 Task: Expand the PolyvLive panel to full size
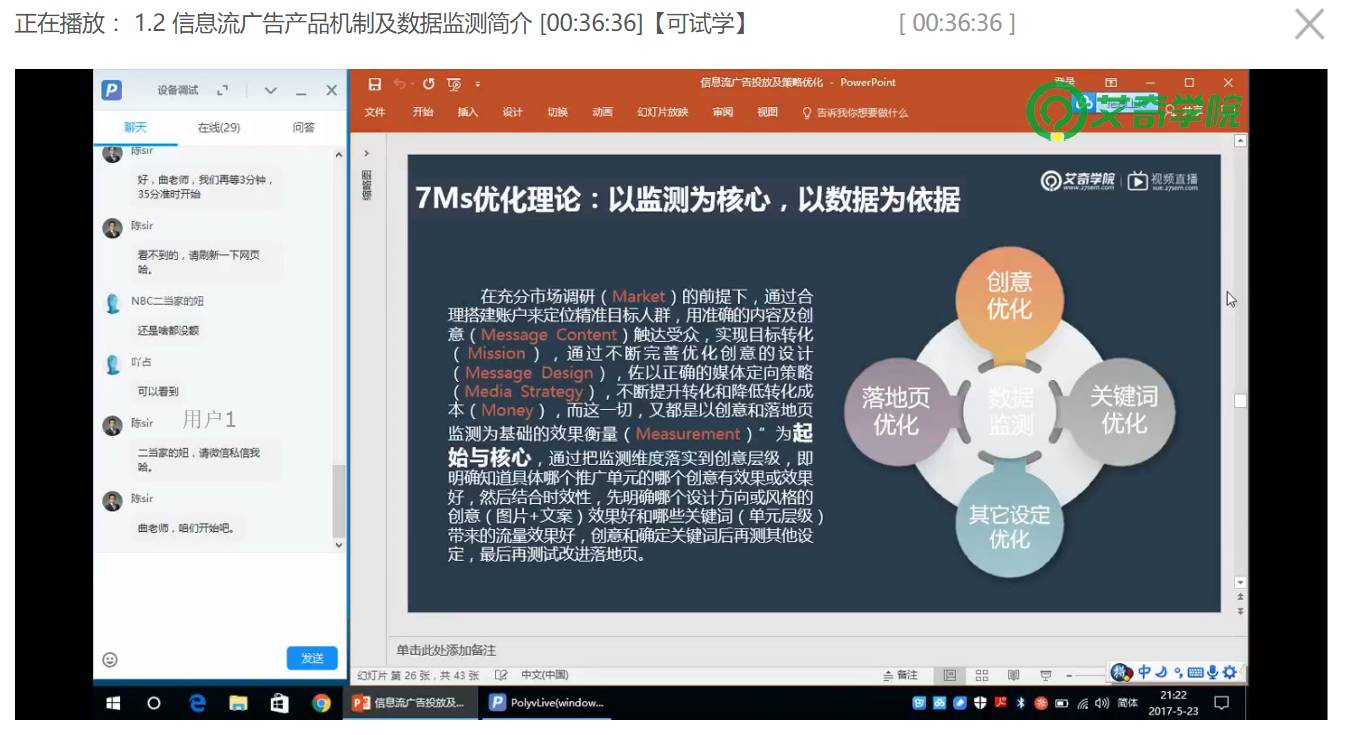pos(222,90)
